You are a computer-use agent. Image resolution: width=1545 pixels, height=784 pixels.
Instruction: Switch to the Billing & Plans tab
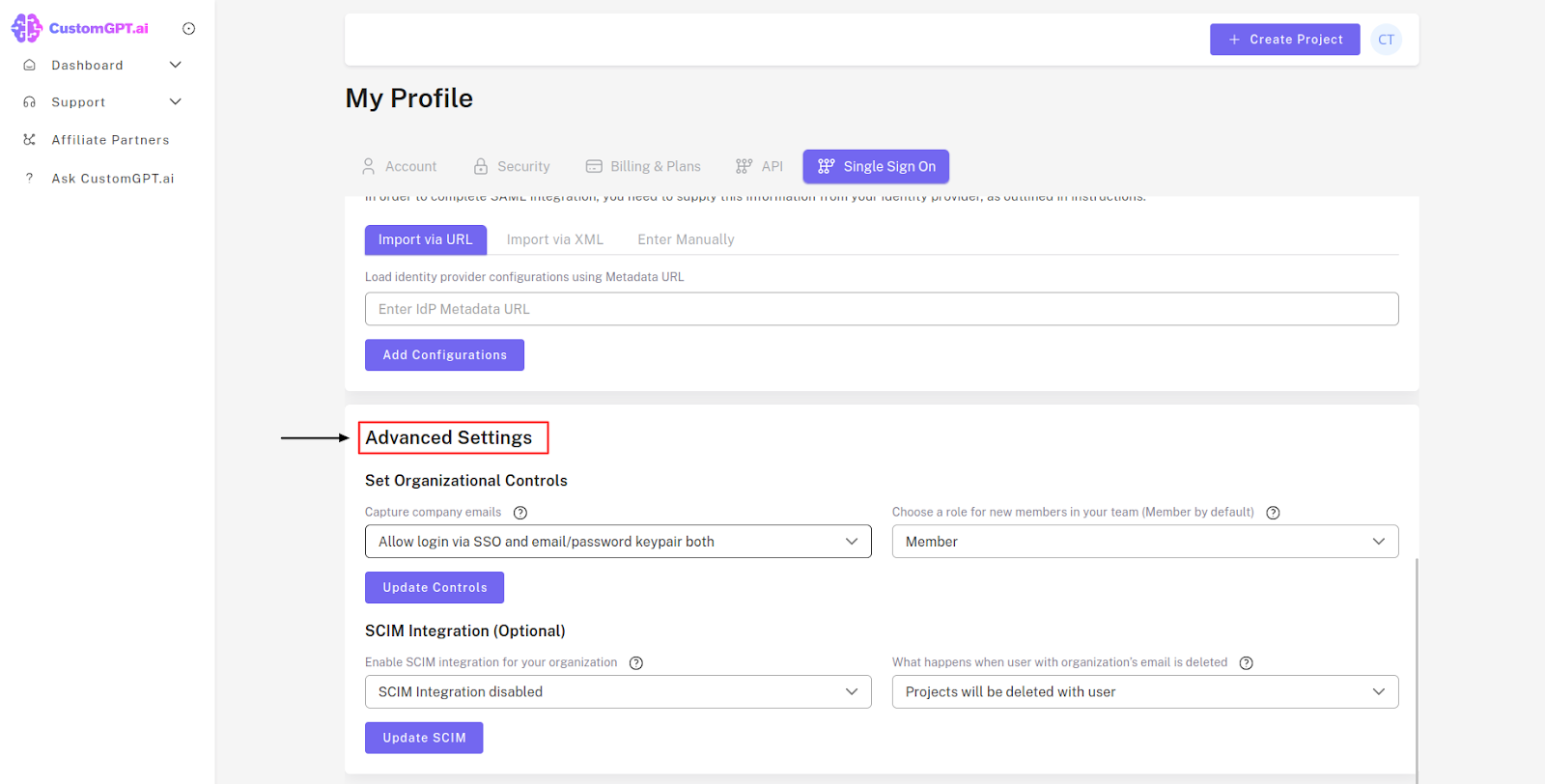click(643, 166)
